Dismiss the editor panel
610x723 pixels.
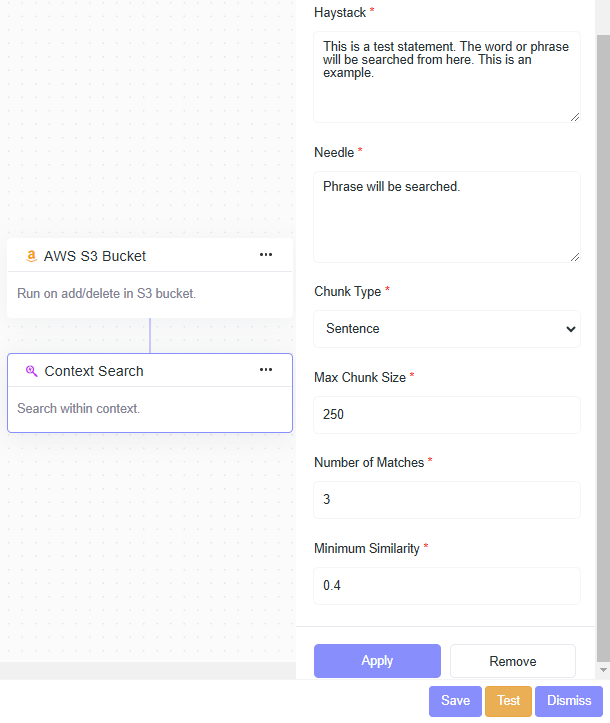(569, 701)
